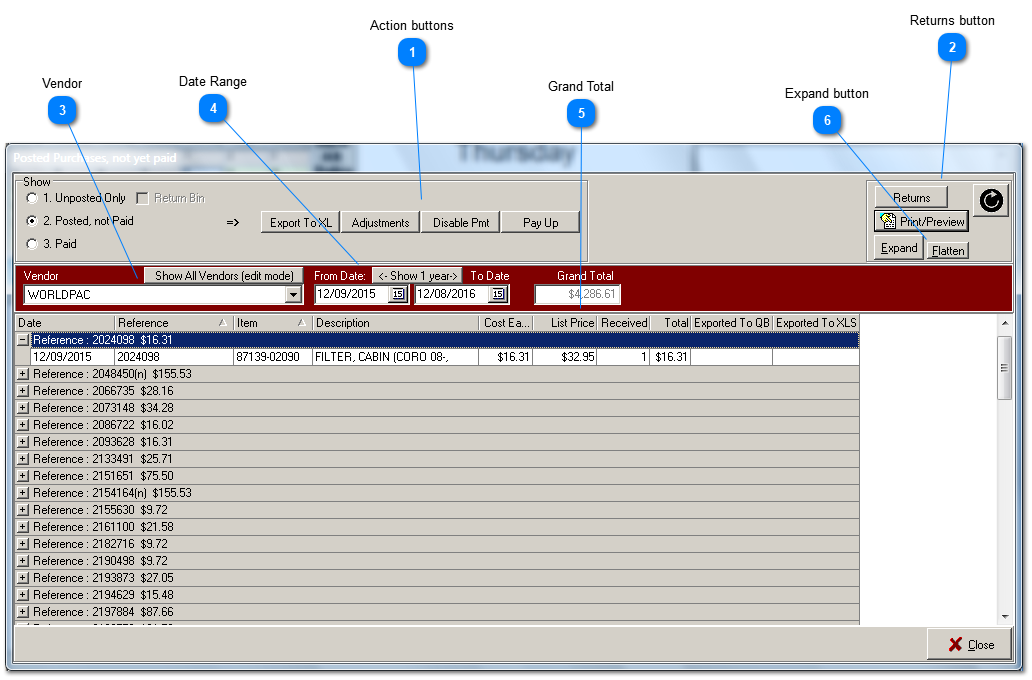The height and width of the screenshot is (680, 1032).
Task: Click the Print/Preview button
Action: tap(921, 221)
